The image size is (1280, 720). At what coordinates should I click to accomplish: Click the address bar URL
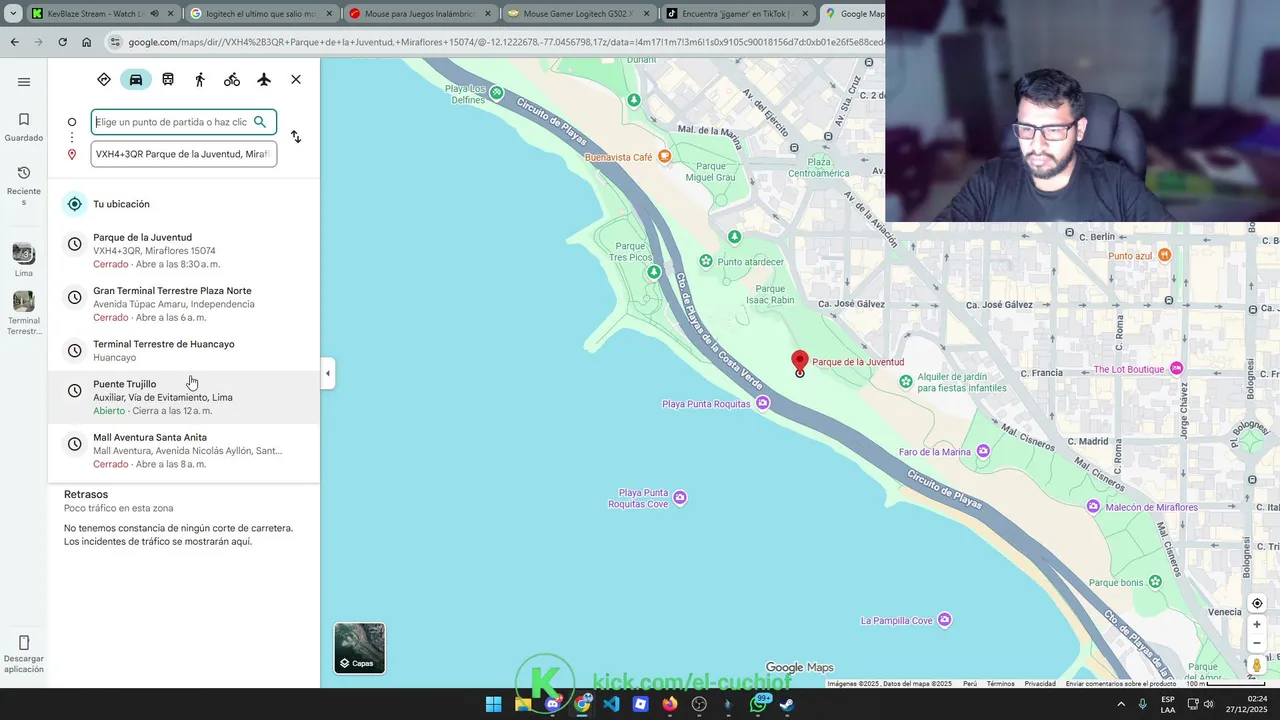pyautogui.click(x=505, y=42)
